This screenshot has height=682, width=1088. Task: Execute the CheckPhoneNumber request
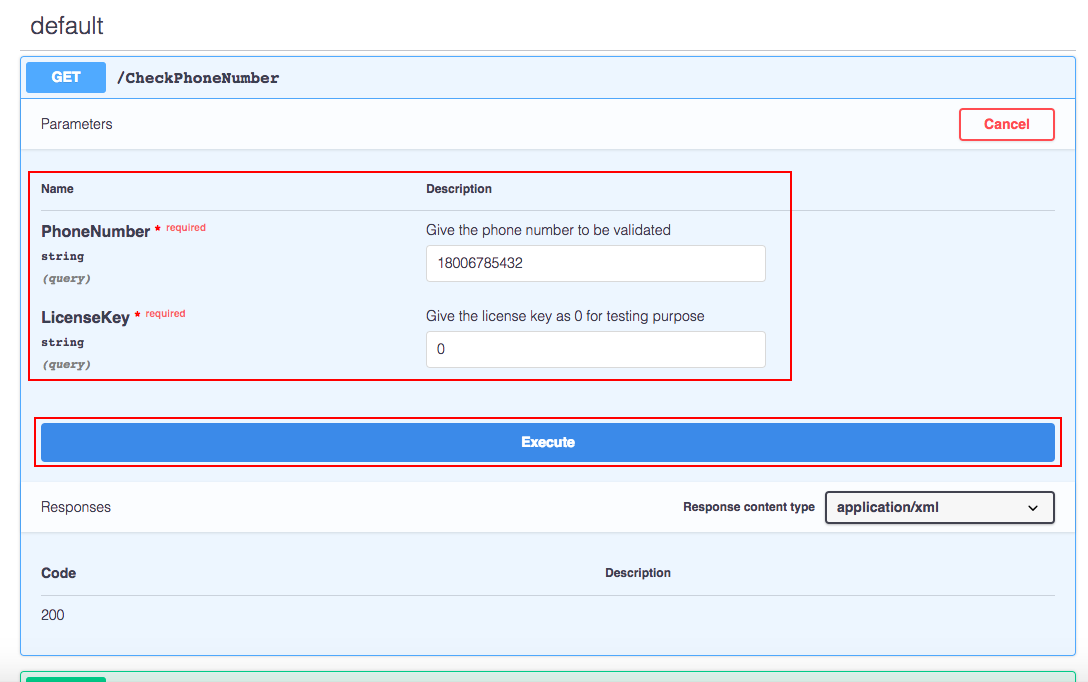[547, 441]
